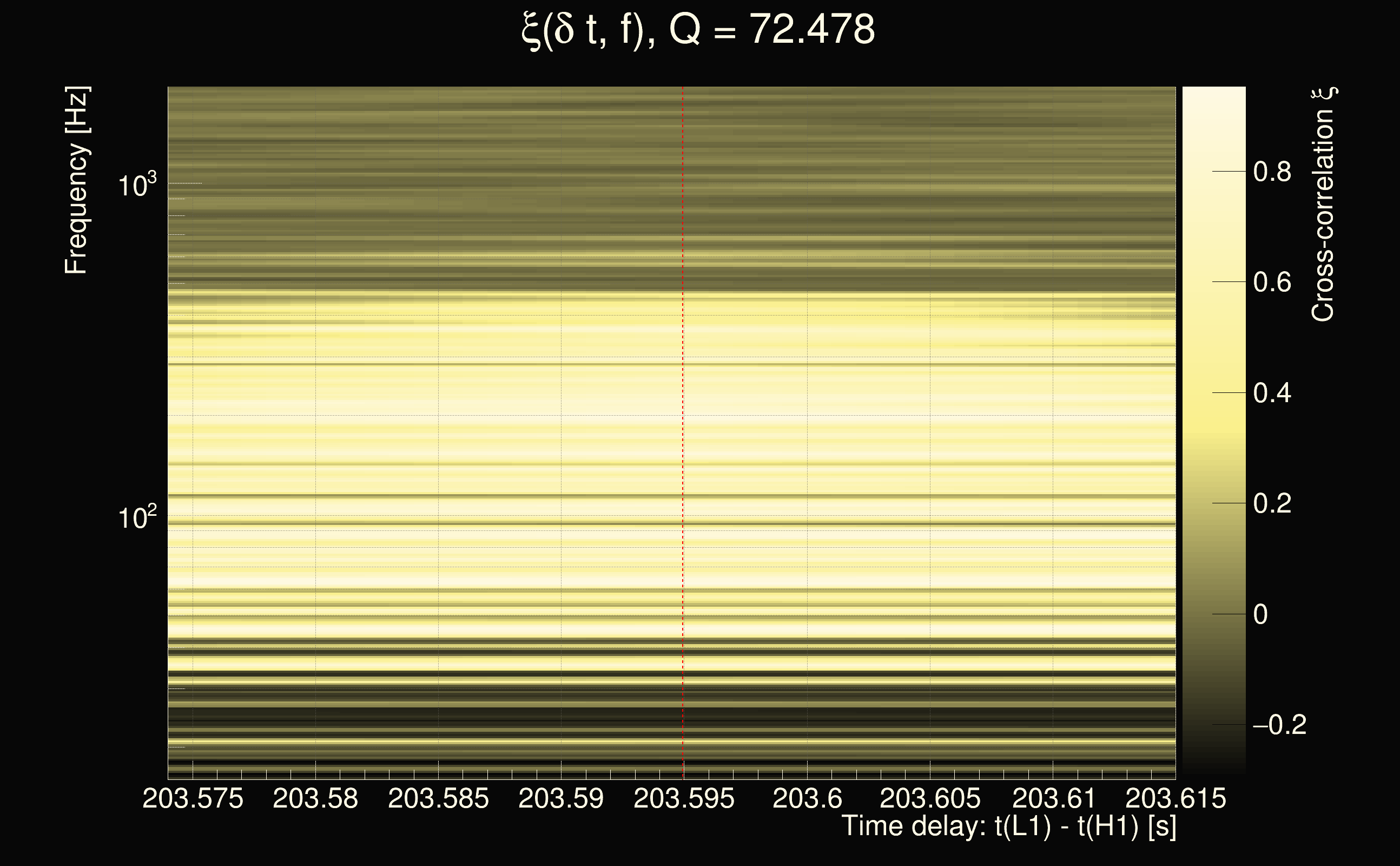The width and height of the screenshot is (1400, 866).
Task: Click the color bar near value 0.4
Action: [x=1213, y=393]
